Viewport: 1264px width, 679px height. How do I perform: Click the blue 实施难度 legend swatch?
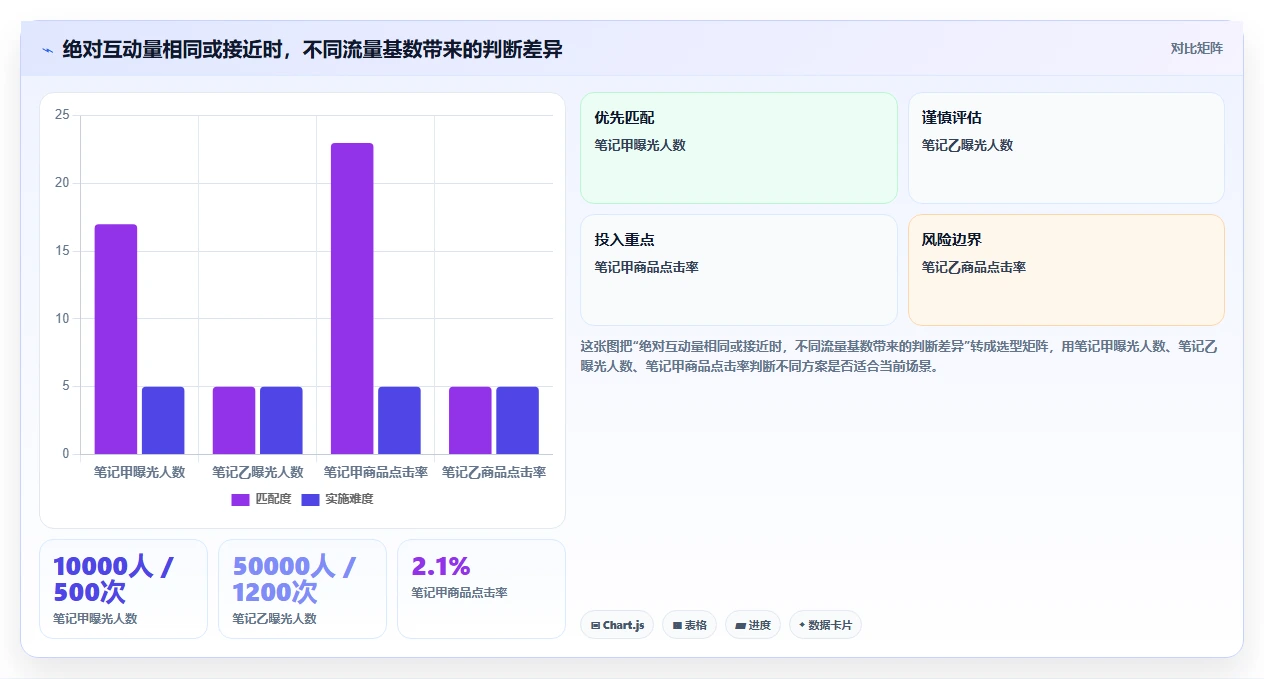(310, 500)
